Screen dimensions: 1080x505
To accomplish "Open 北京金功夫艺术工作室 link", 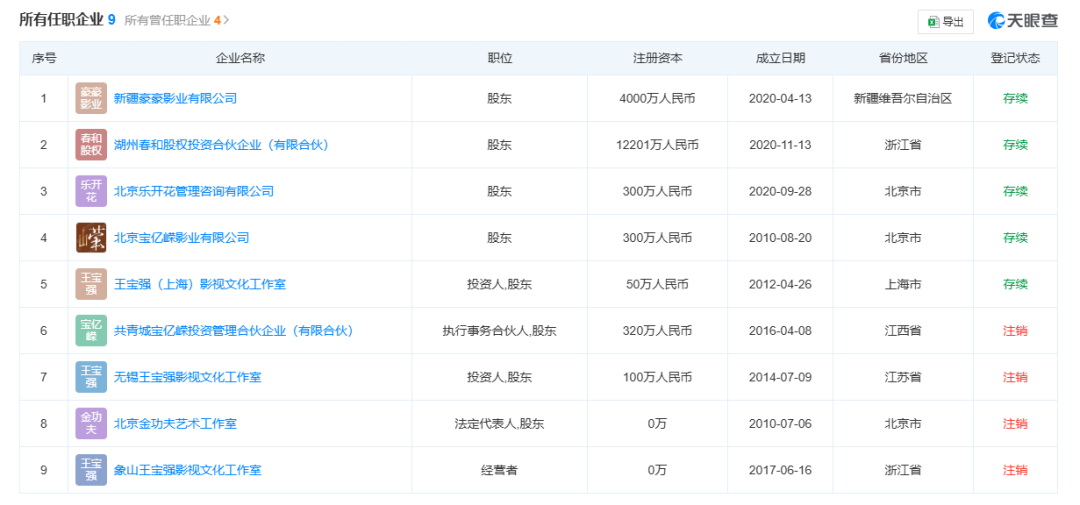I will point(175,424).
